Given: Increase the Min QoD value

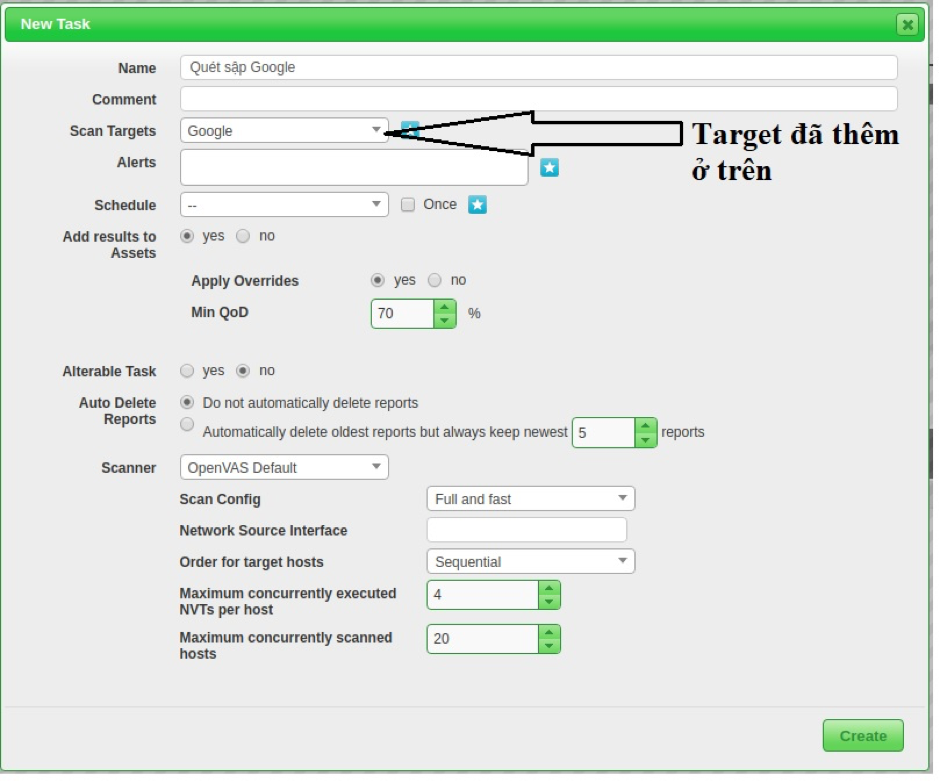Looking at the screenshot, I should [x=447, y=309].
